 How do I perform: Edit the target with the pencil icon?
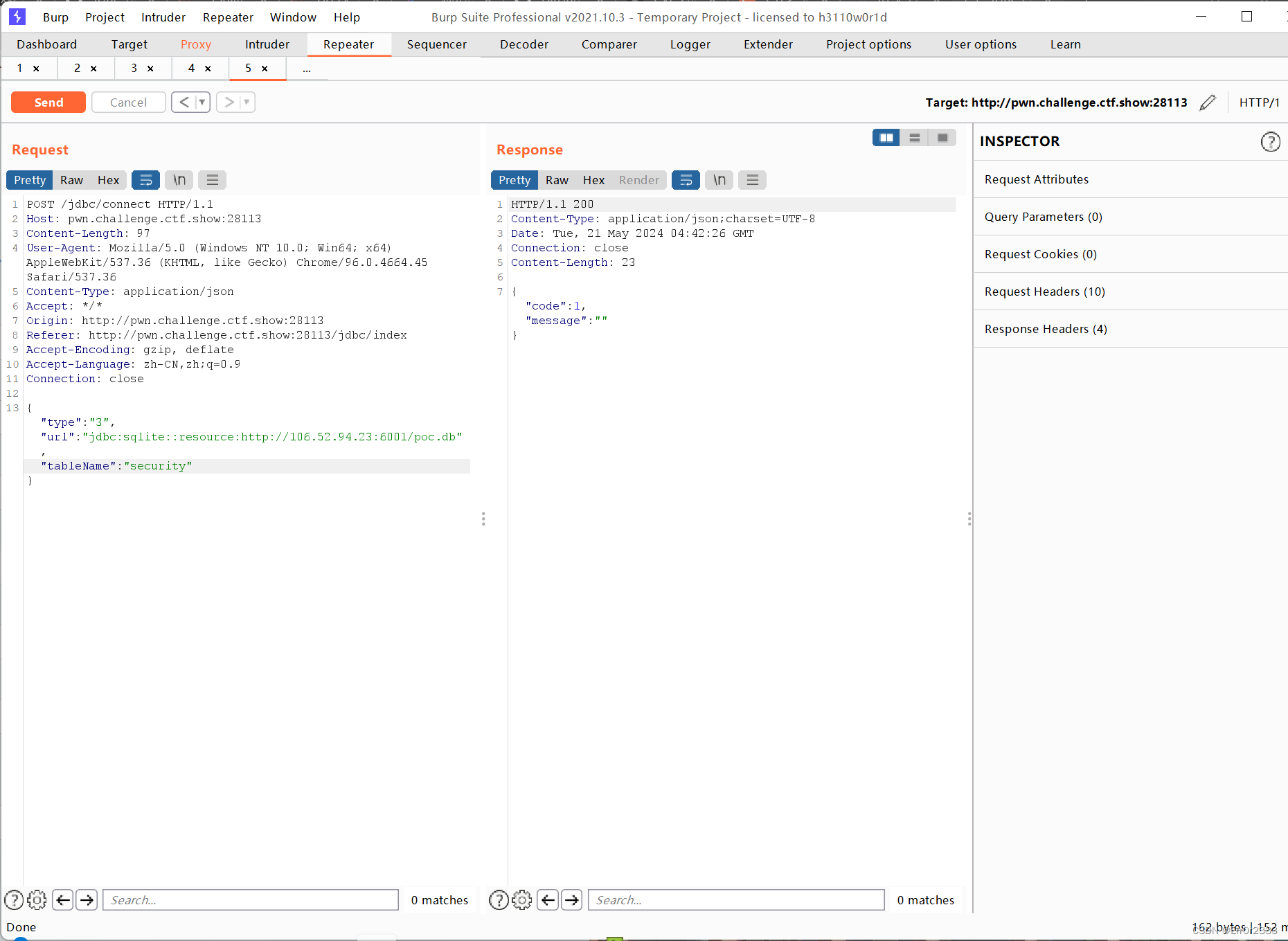coord(1207,102)
